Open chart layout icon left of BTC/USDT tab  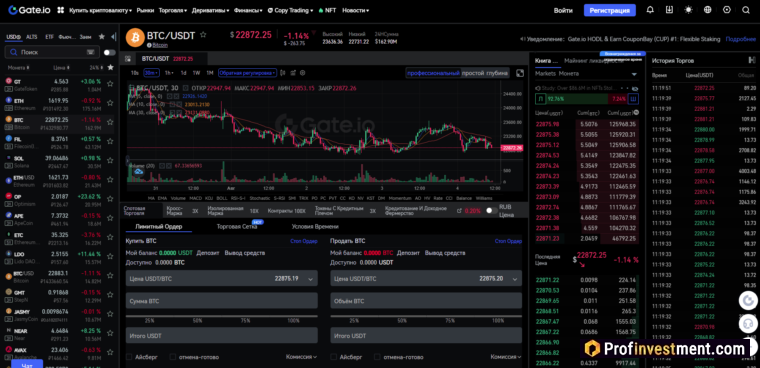click(128, 59)
